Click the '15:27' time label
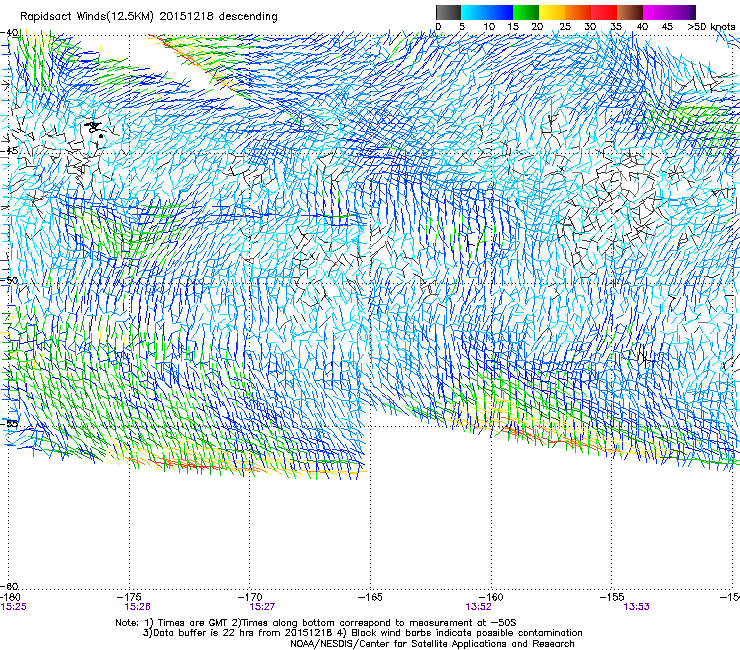 (262, 607)
